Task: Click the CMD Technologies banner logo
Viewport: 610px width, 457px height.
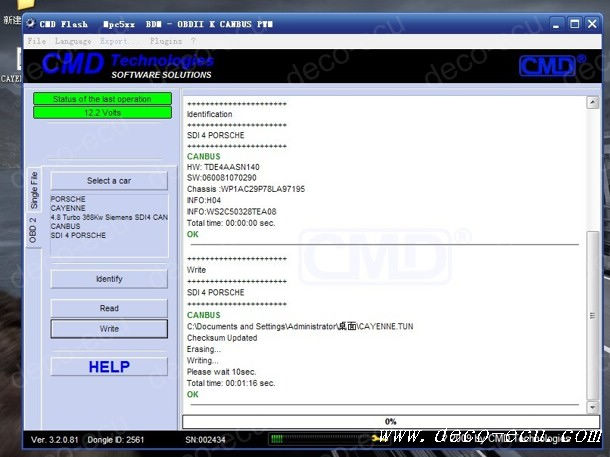Action: [x=128, y=65]
